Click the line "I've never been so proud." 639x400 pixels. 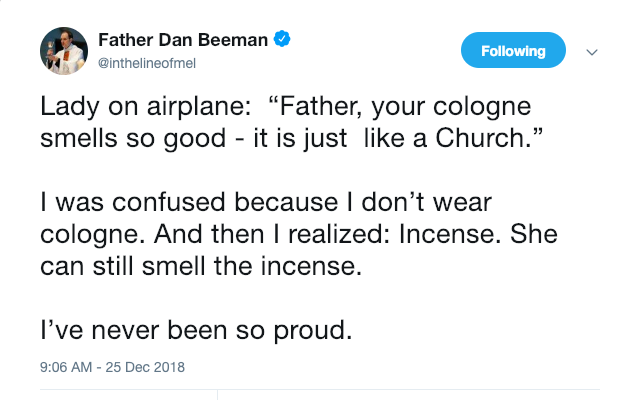196,330
